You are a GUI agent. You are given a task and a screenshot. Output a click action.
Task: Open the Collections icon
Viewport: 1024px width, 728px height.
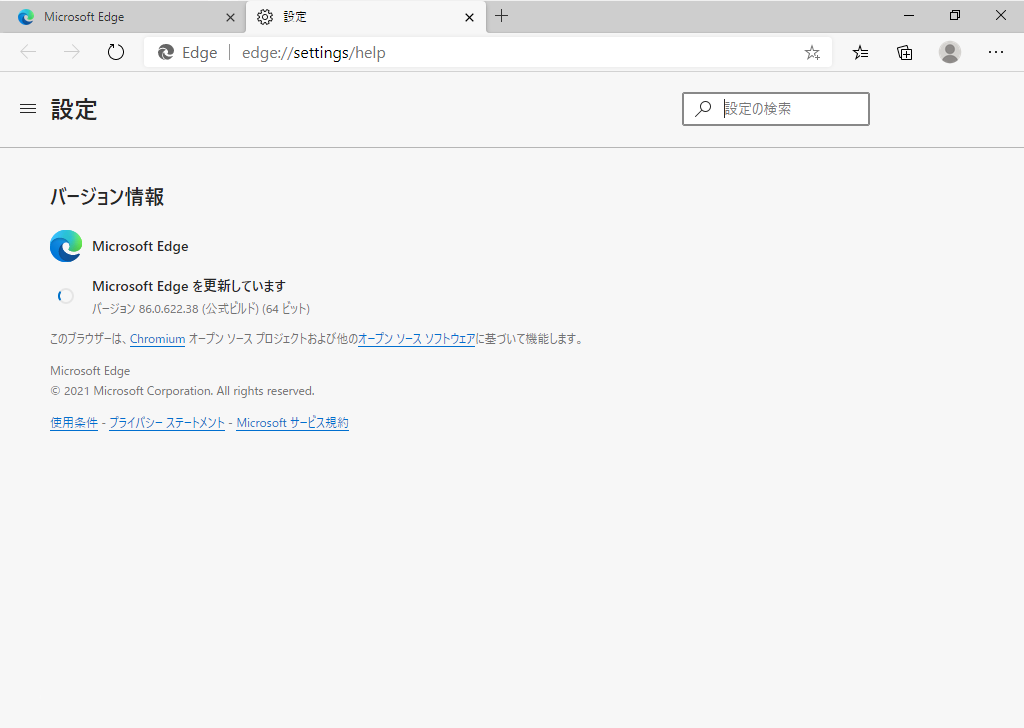[904, 52]
